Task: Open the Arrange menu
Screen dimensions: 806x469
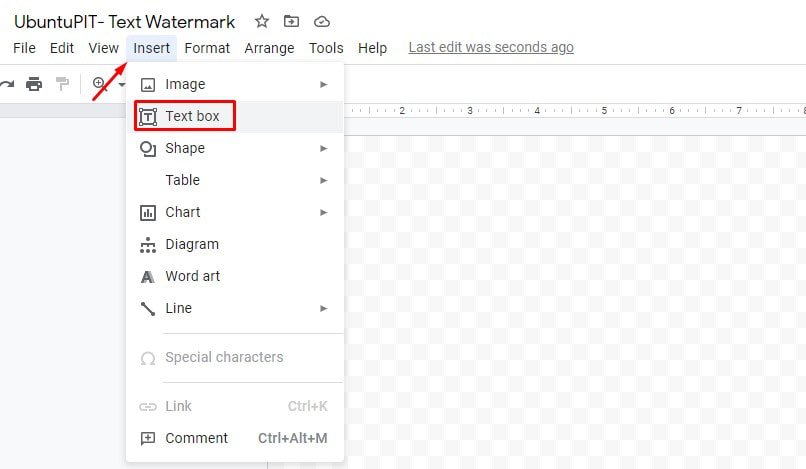Action: (269, 48)
